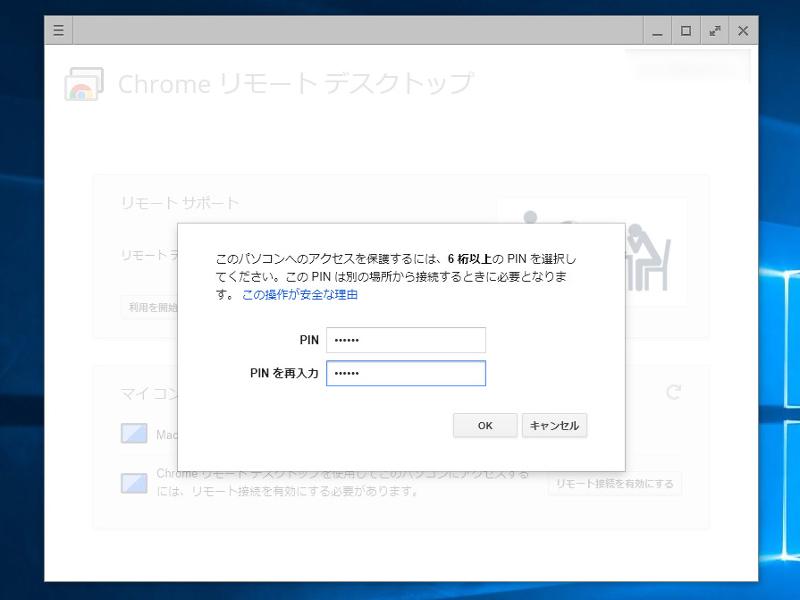Click the Chrome リモート デスクトップ title text
This screenshot has height=600, width=800.
click(x=296, y=84)
